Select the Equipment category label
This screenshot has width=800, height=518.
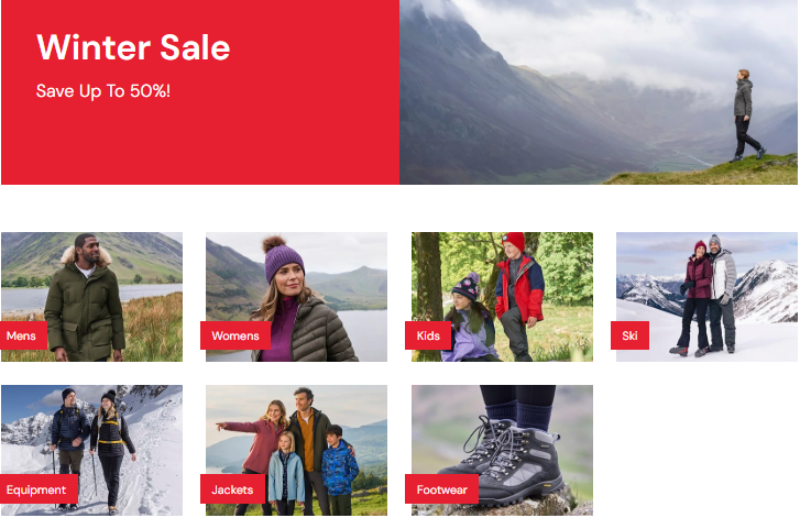38,489
